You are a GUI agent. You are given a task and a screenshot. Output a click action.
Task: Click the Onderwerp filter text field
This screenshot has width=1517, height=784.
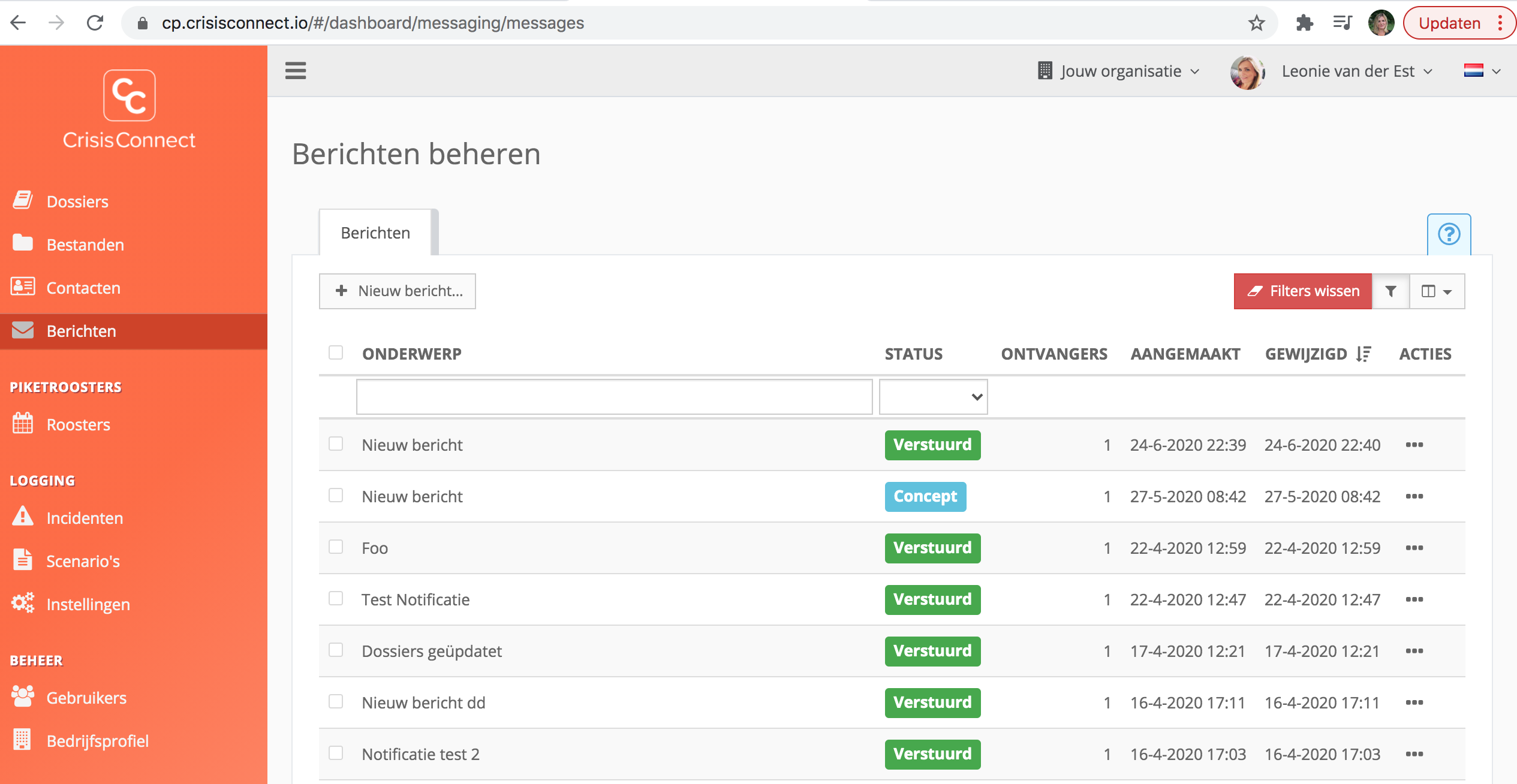pos(614,397)
